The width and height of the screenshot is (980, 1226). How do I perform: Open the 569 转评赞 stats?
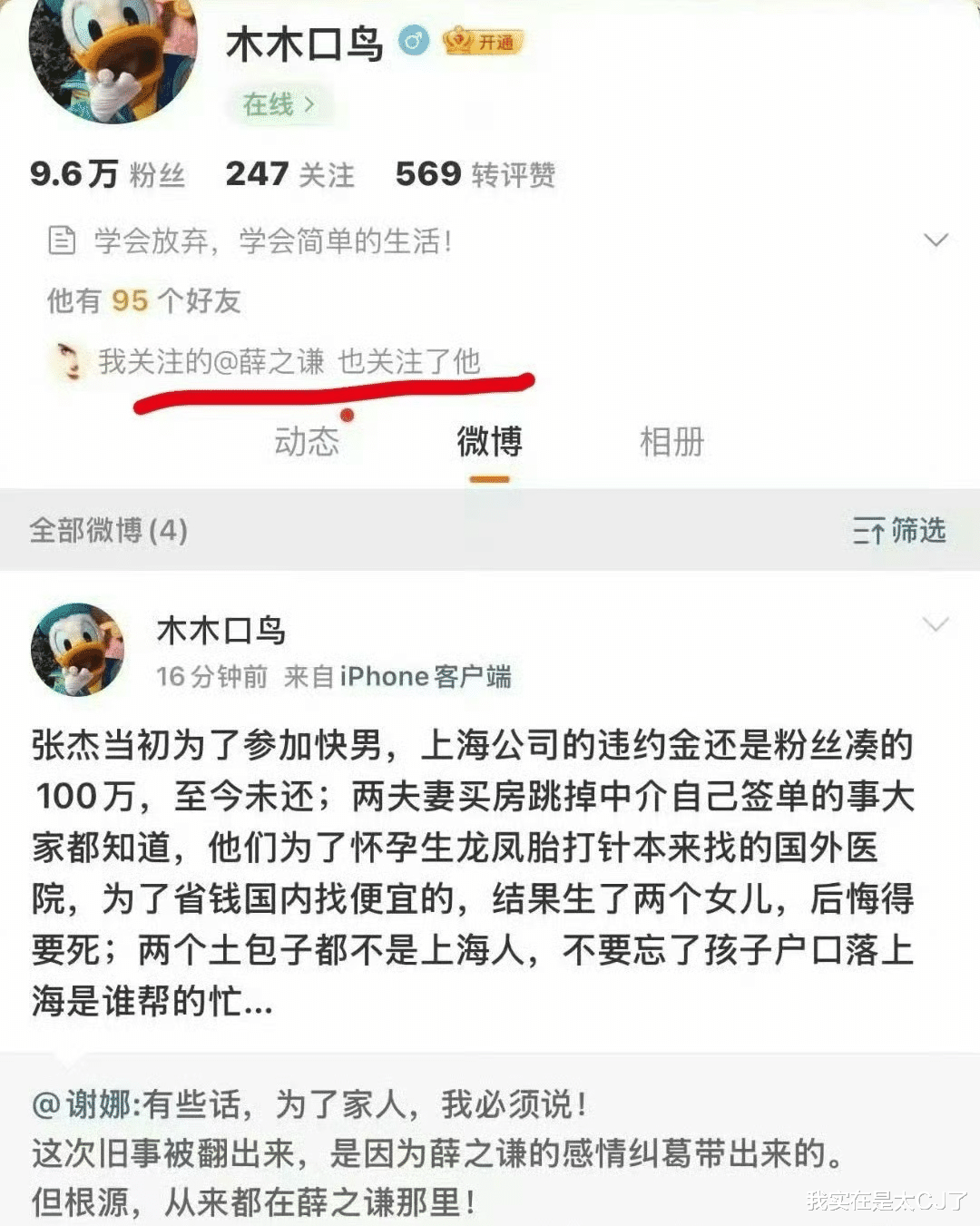pos(475,173)
